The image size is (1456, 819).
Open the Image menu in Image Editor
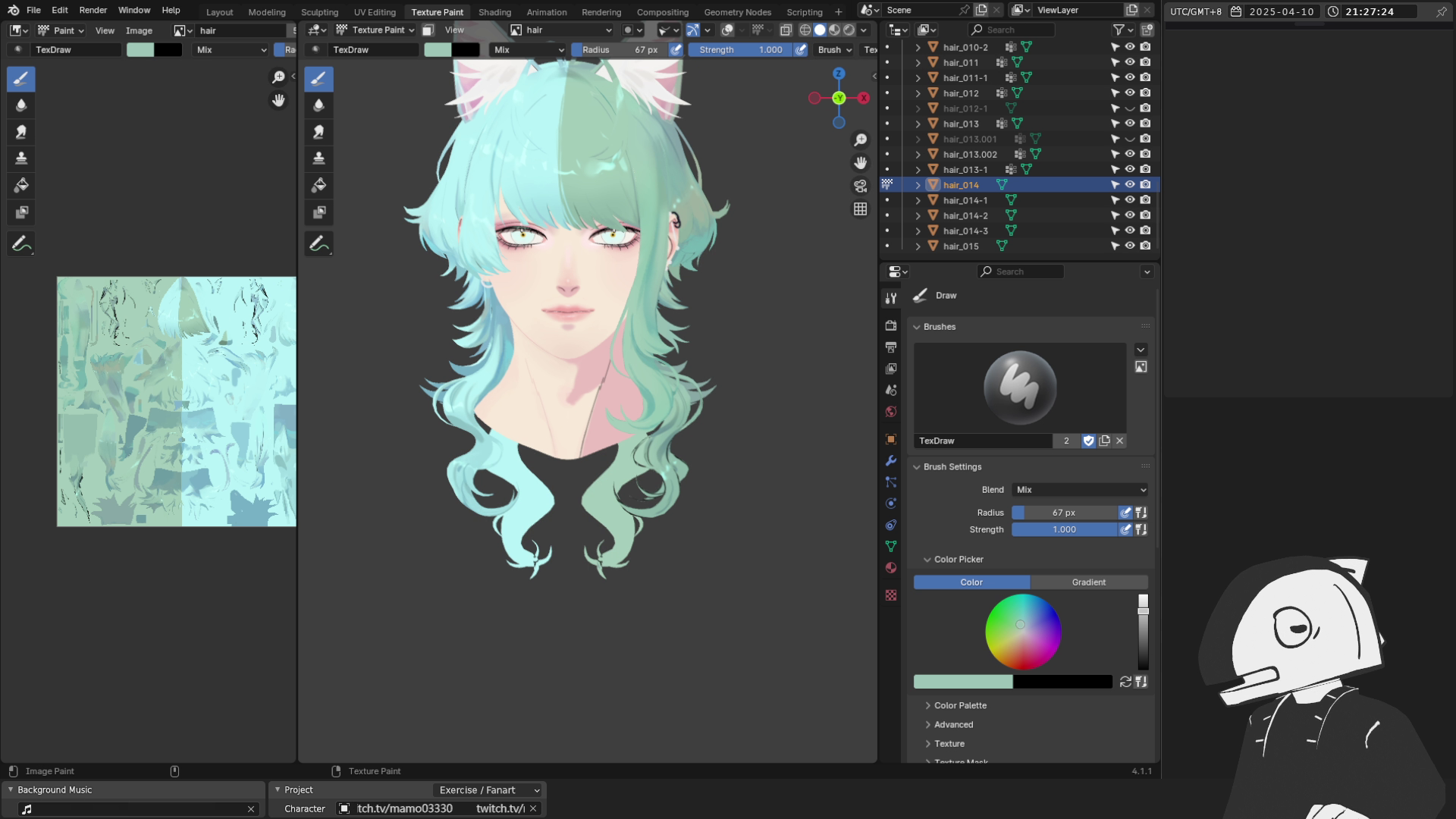[x=139, y=30]
